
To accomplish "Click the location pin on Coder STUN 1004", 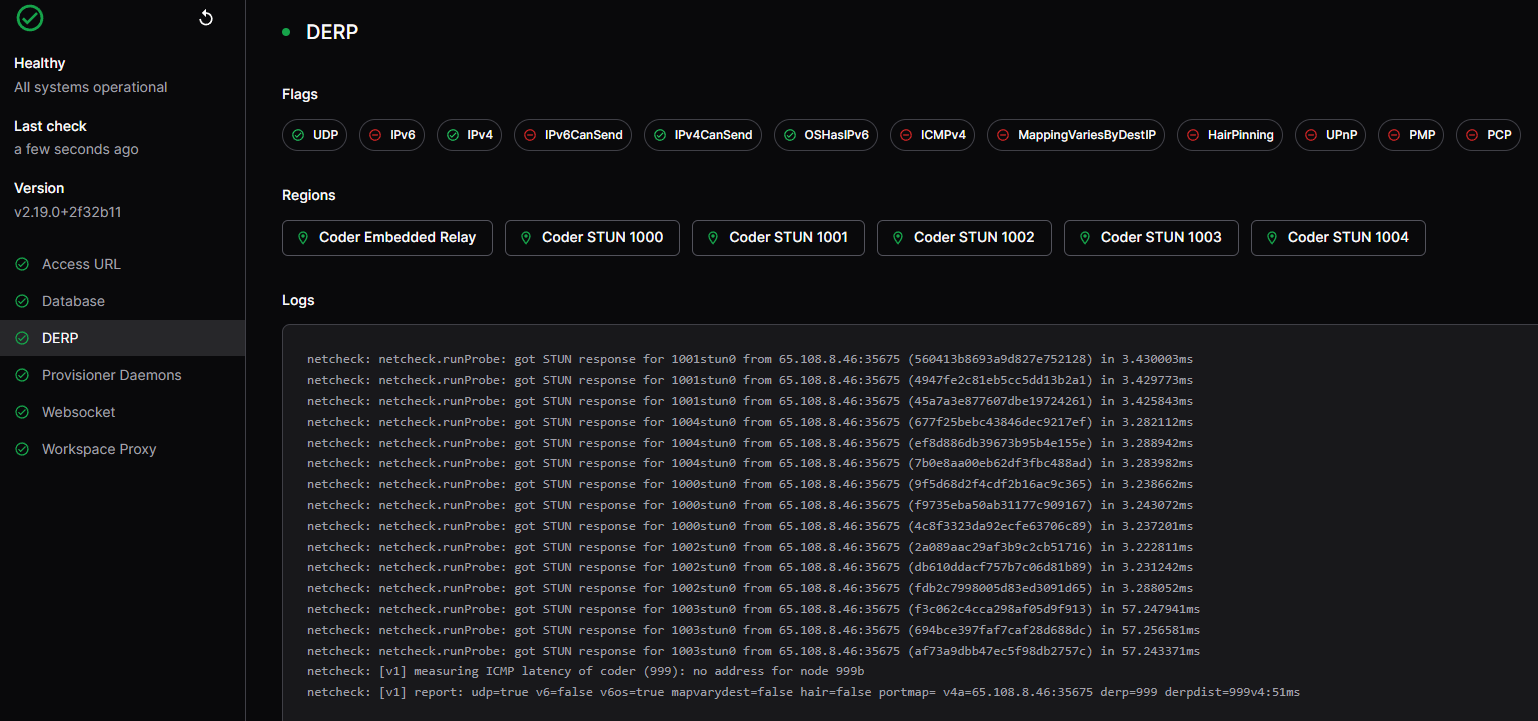I will [1272, 238].
